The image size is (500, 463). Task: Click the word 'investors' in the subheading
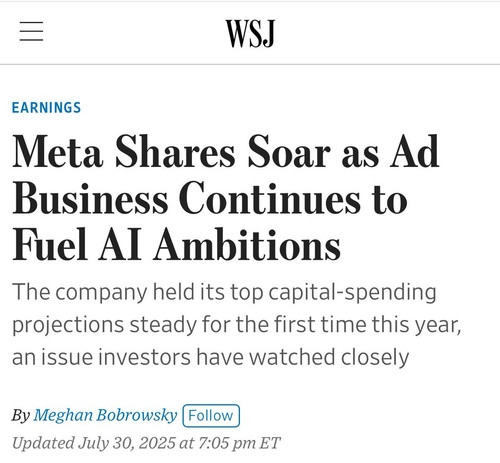pyautogui.click(x=144, y=357)
